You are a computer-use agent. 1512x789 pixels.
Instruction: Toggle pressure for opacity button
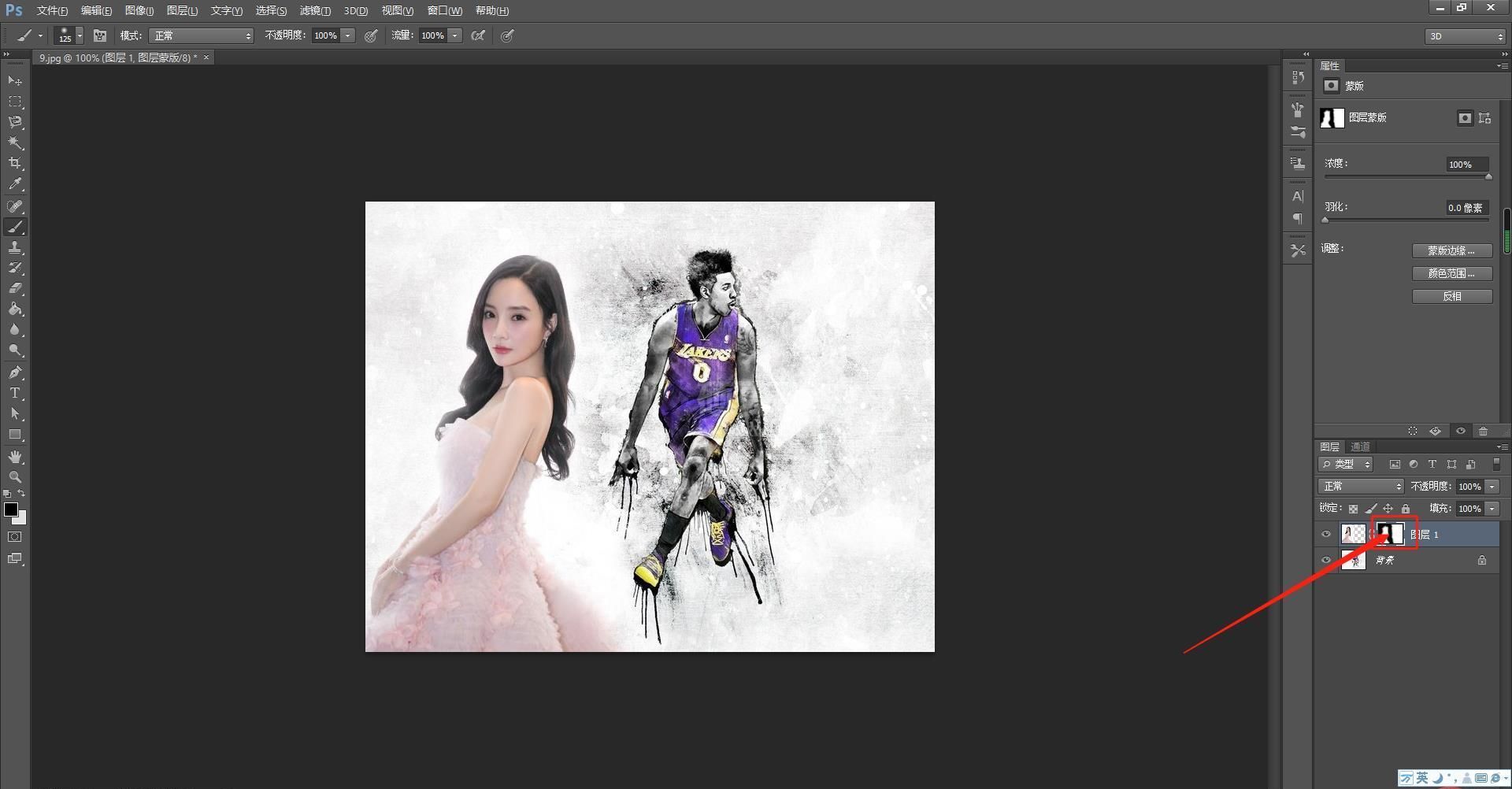(371, 35)
